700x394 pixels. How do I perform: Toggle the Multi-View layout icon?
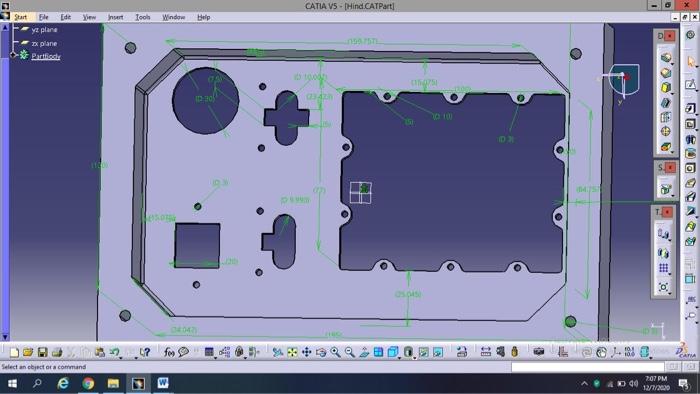point(378,353)
